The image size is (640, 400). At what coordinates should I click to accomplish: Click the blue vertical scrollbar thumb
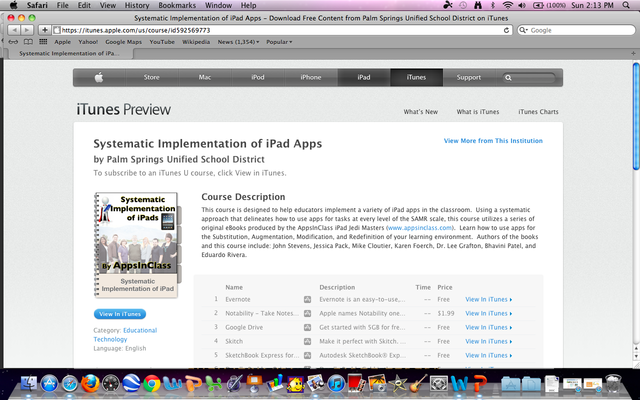click(x=636, y=116)
